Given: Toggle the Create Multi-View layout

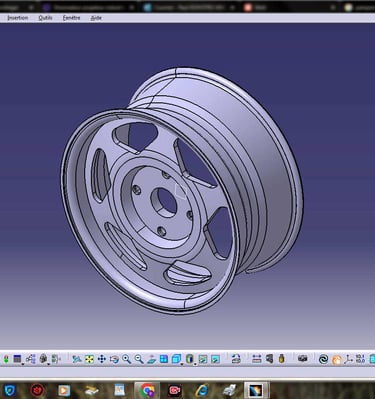Looking at the screenshot, I should (x=163, y=359).
